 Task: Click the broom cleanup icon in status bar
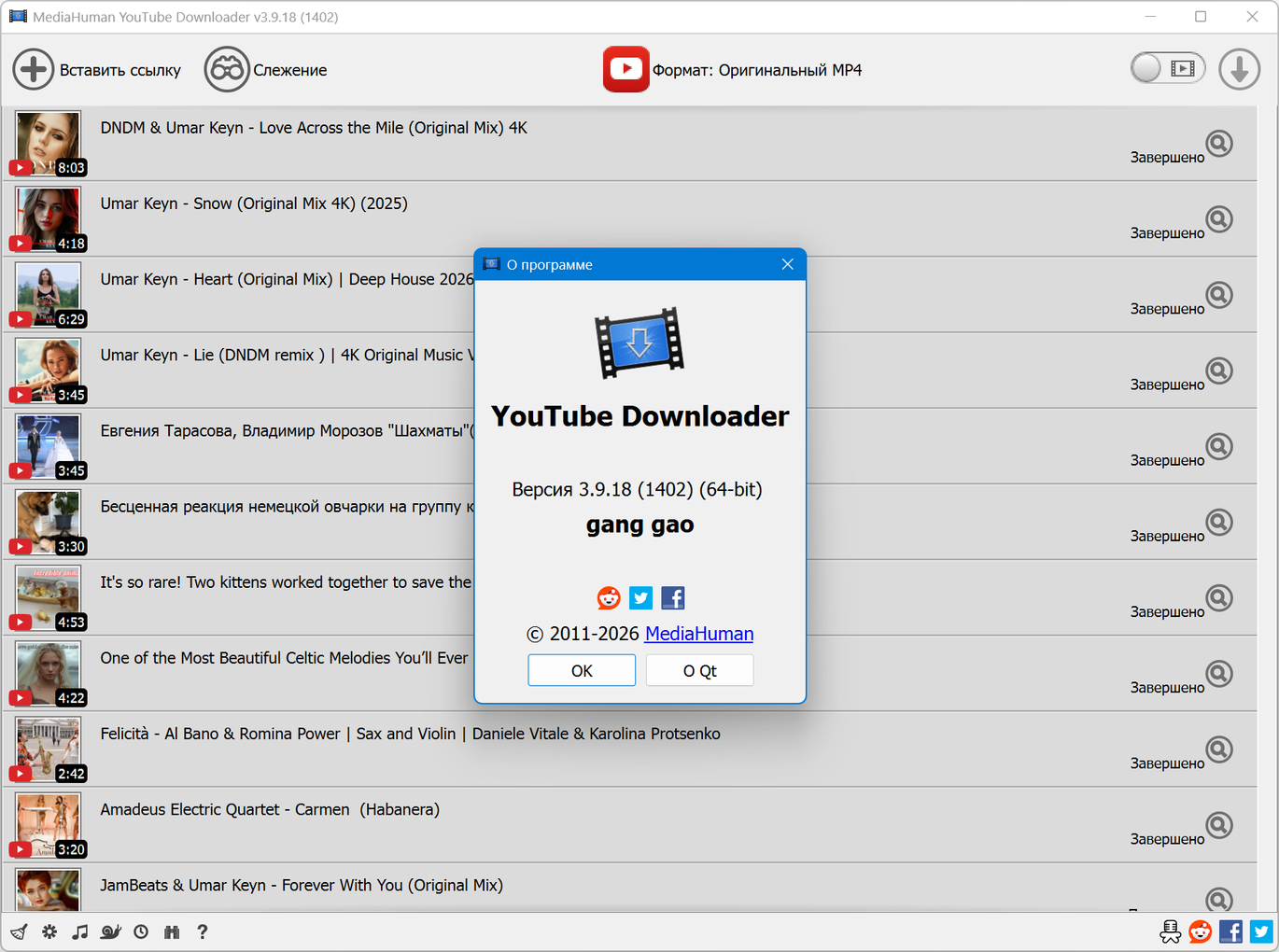[x=19, y=931]
